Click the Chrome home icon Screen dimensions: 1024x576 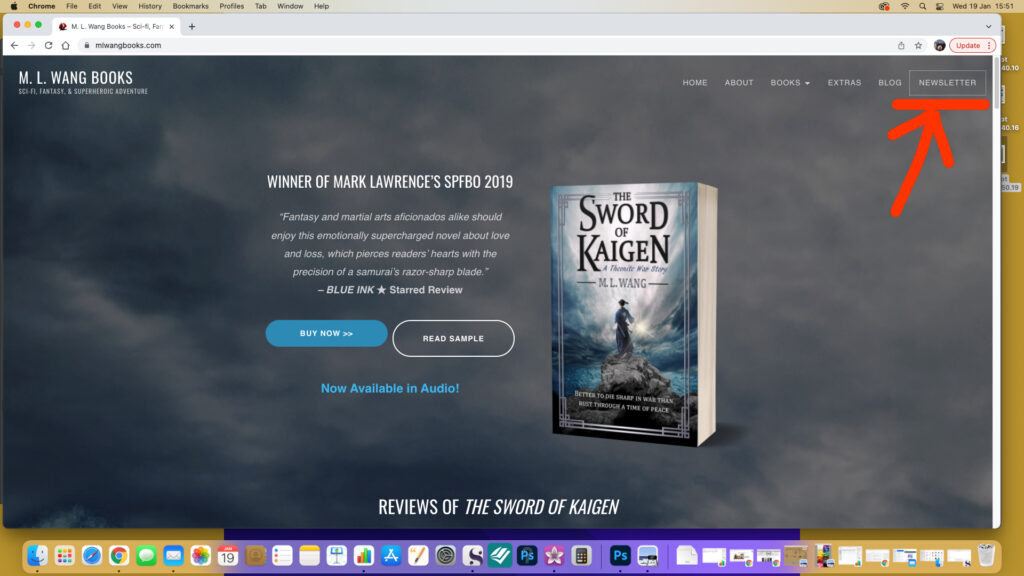65,45
